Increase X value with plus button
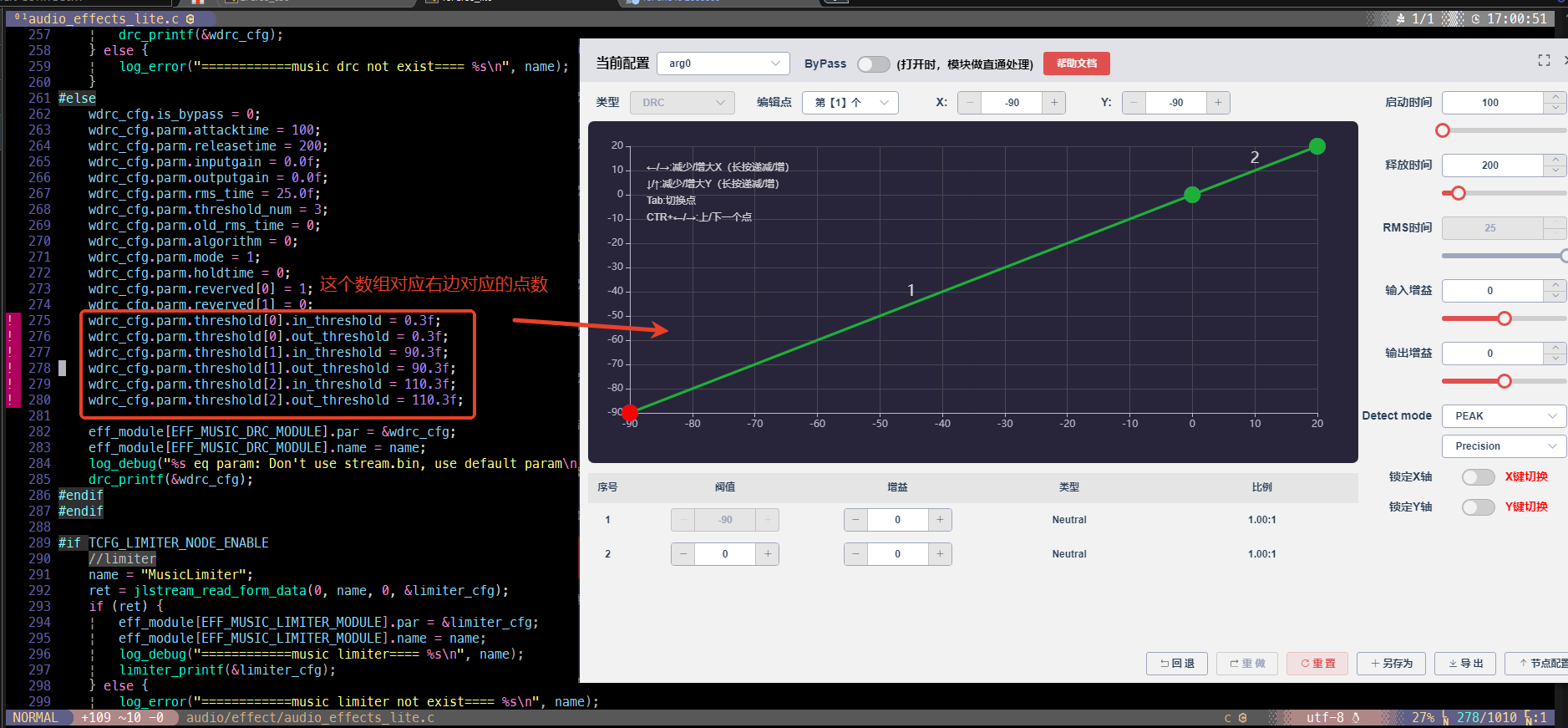 1054,103
